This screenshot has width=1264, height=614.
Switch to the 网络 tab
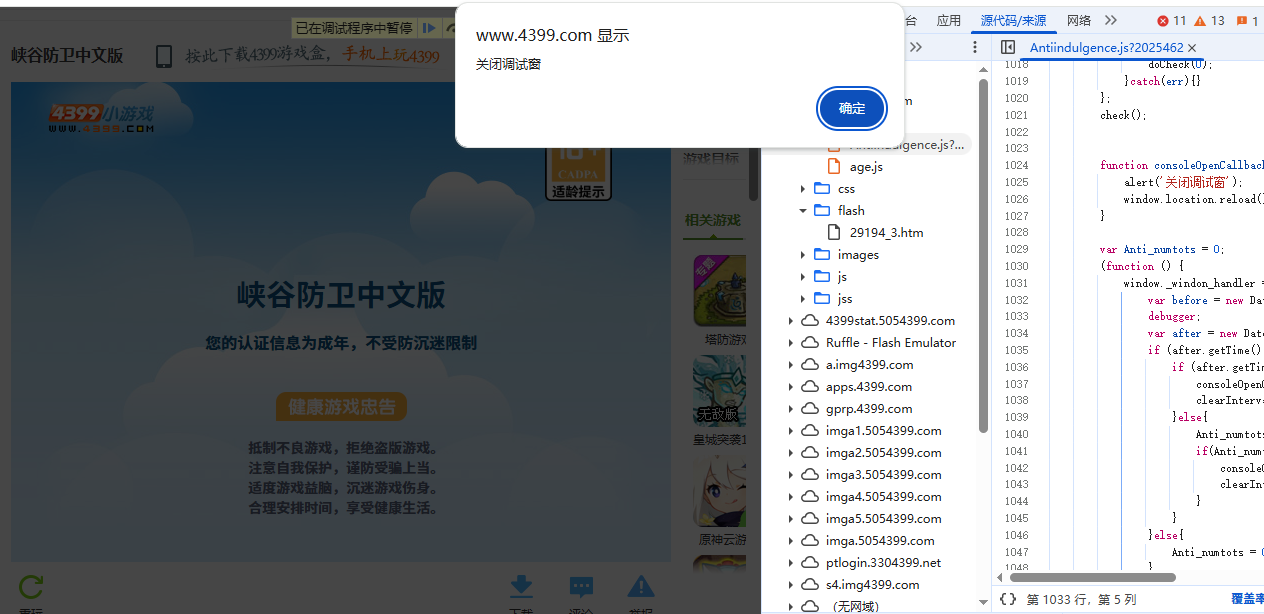coord(1079,20)
